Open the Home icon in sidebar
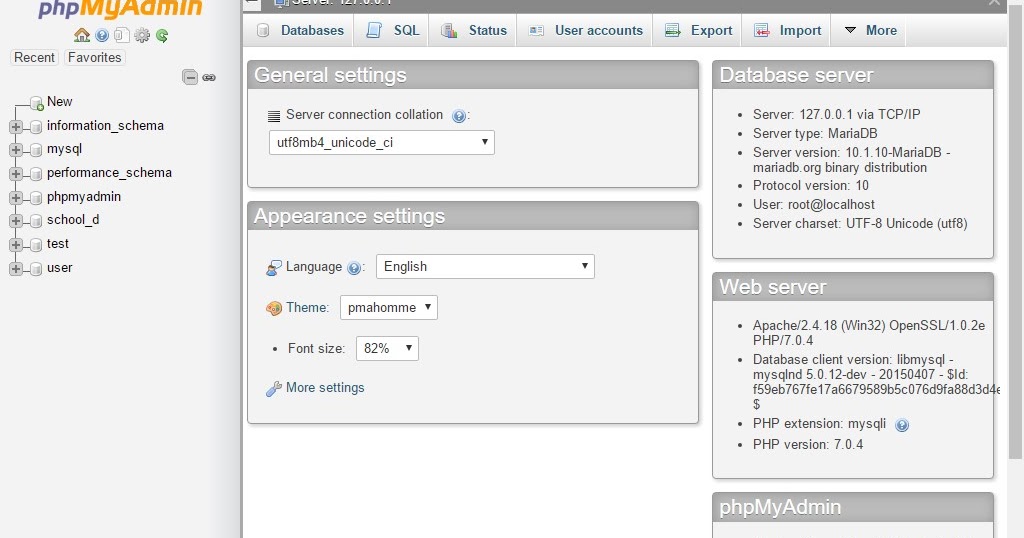The height and width of the screenshot is (538, 1024). pyautogui.click(x=82, y=35)
